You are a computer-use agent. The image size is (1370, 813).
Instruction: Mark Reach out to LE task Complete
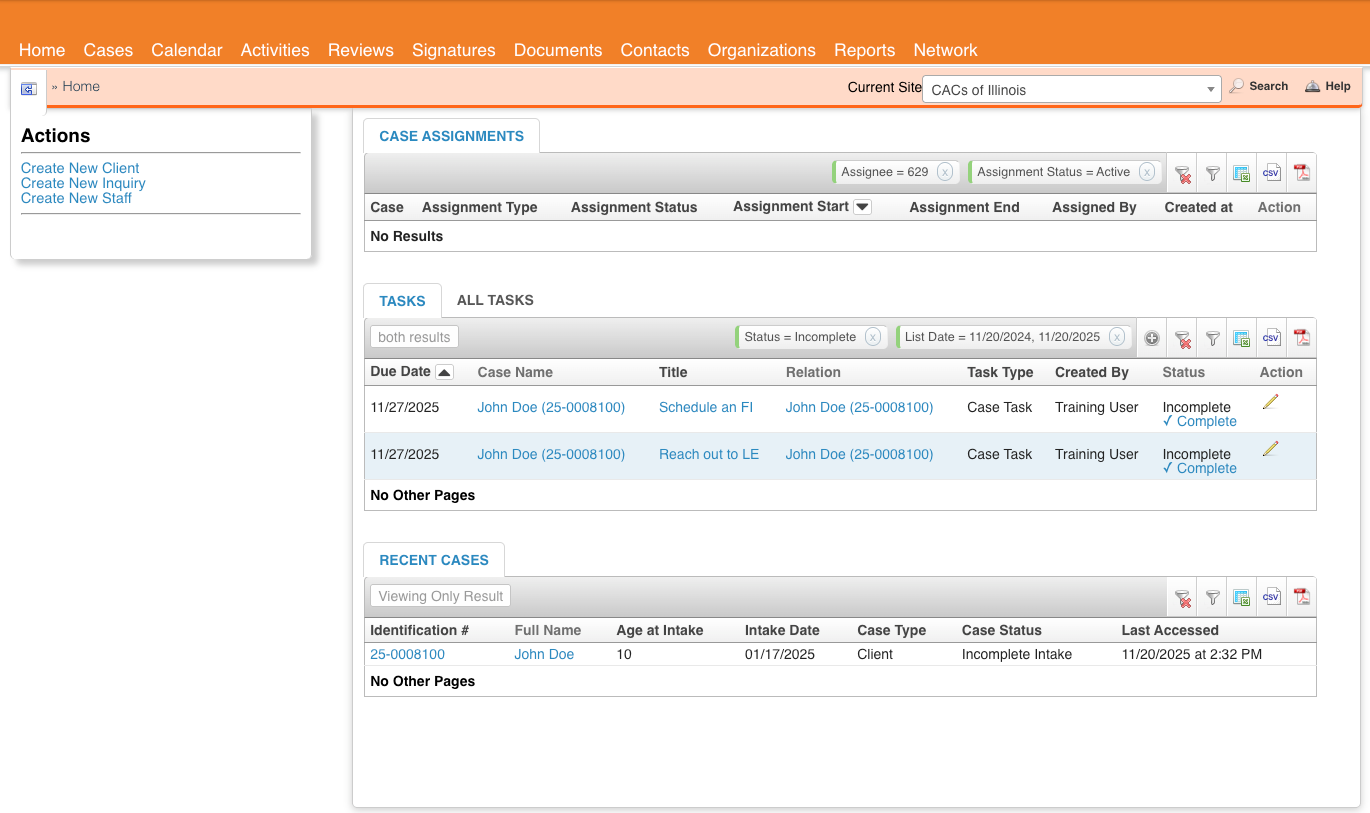click(1200, 468)
